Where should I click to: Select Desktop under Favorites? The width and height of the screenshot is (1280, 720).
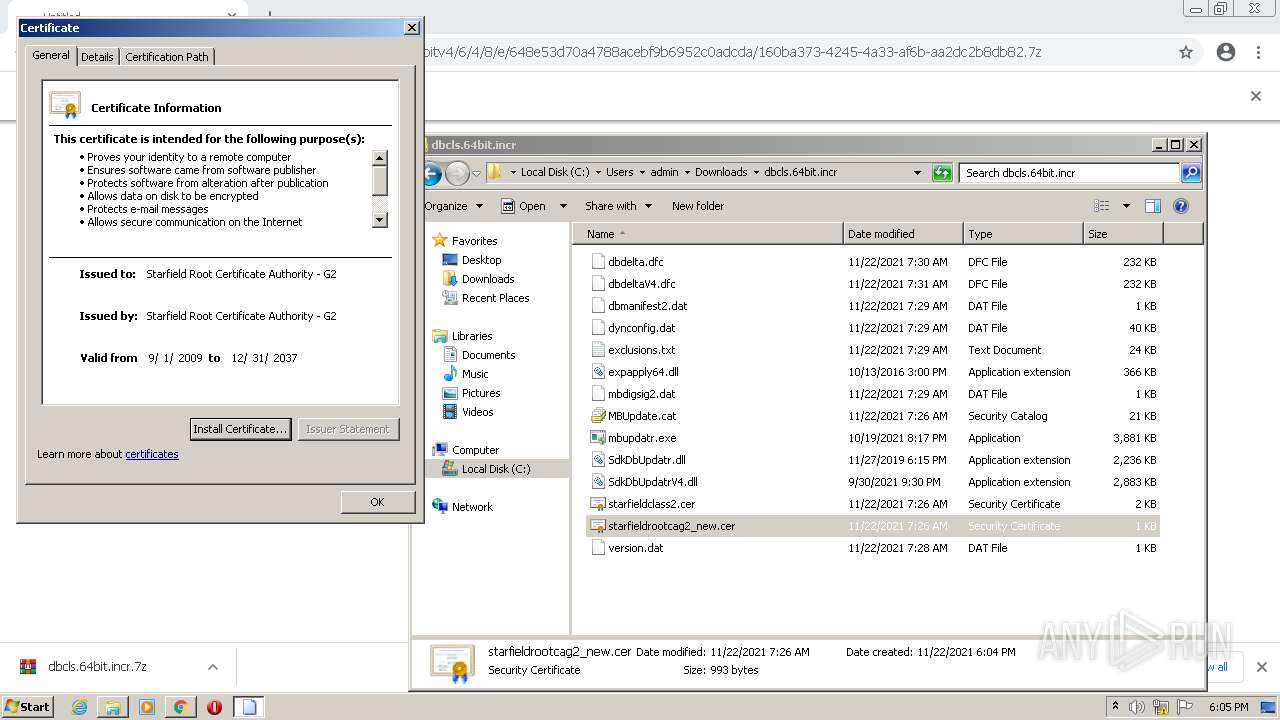tap(481, 260)
